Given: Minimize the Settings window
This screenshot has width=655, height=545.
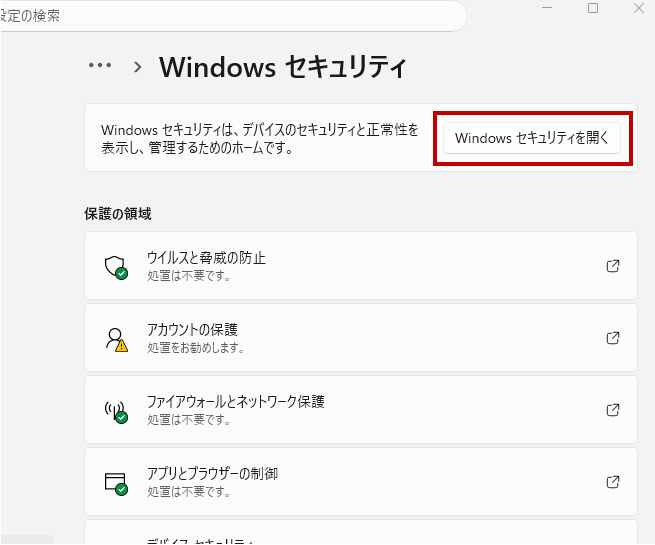Looking at the screenshot, I should coord(547,8).
